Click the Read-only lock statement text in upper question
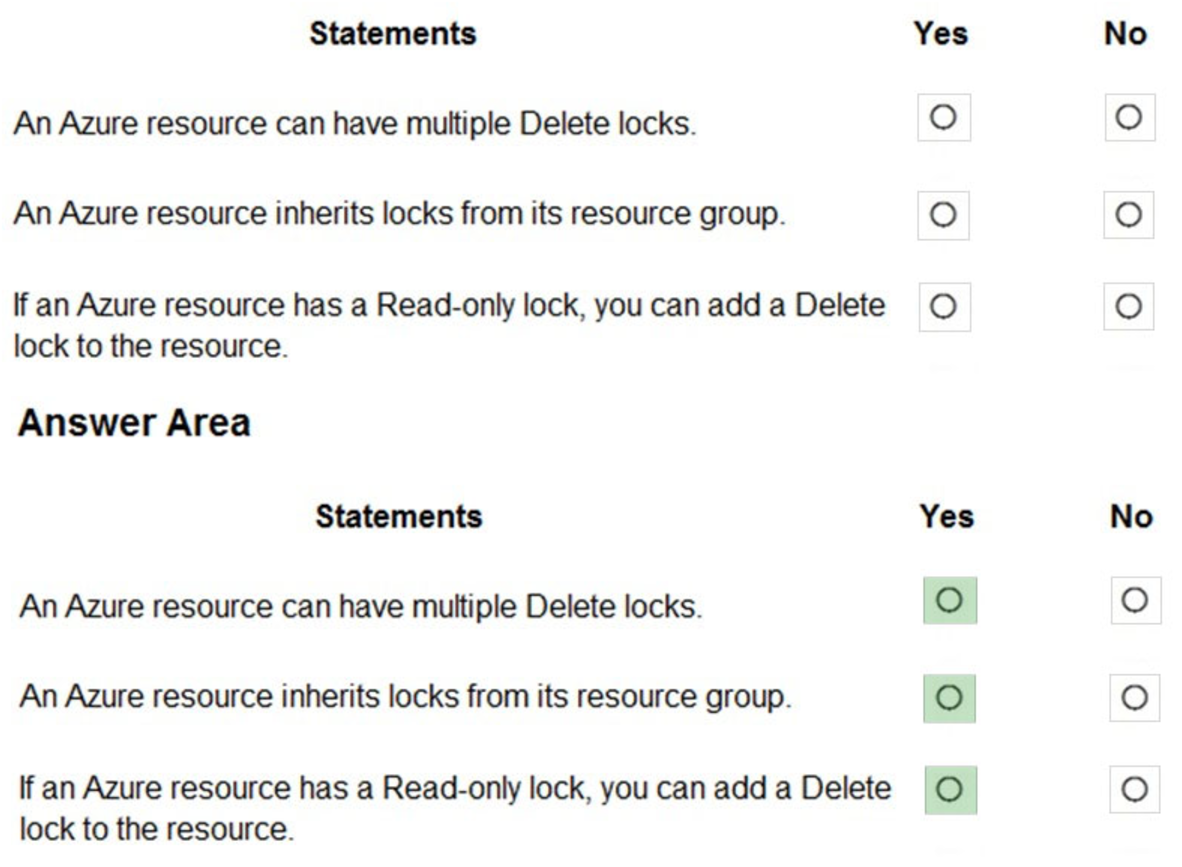 click(449, 325)
